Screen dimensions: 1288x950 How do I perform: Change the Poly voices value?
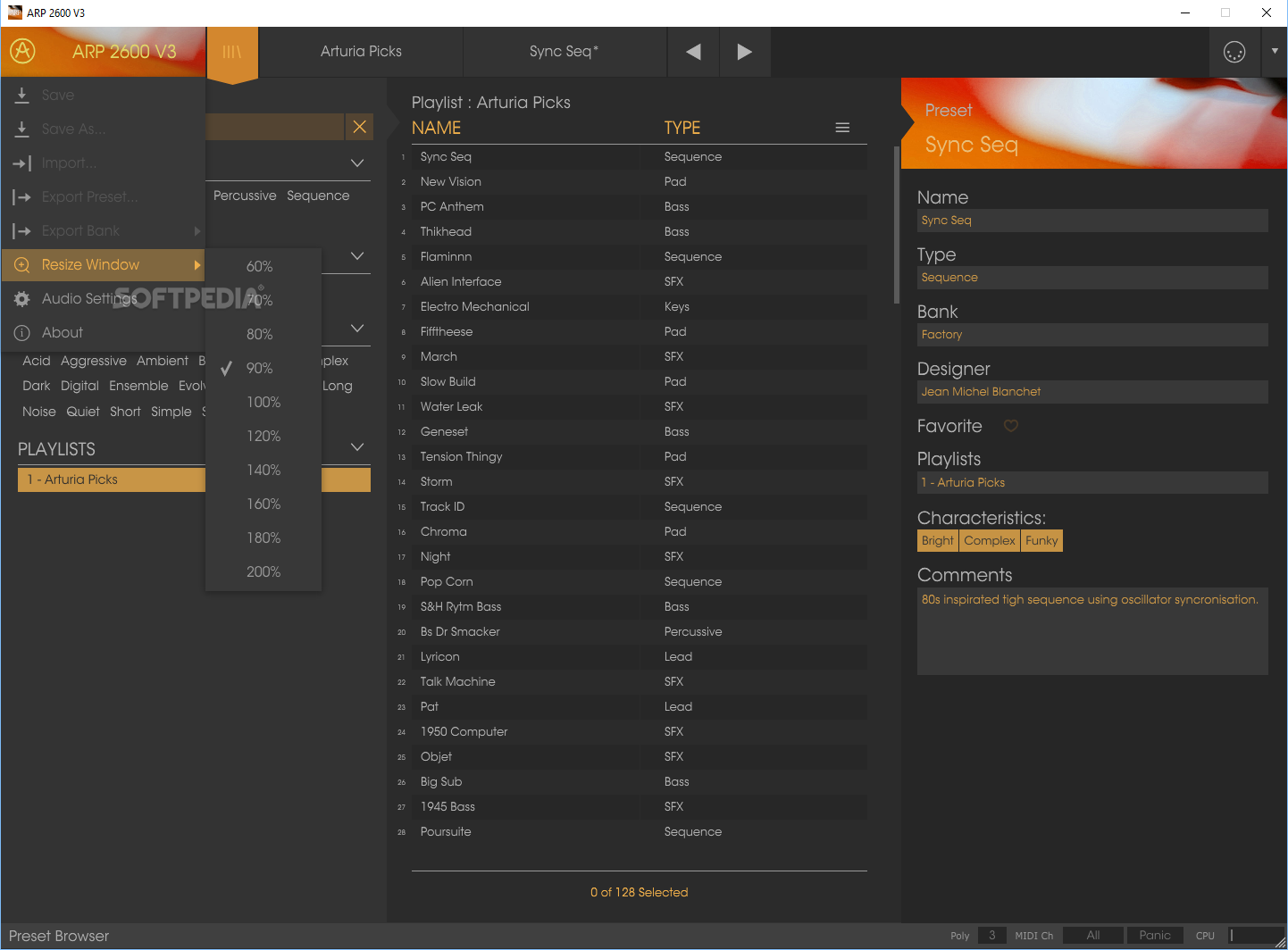tap(991, 936)
